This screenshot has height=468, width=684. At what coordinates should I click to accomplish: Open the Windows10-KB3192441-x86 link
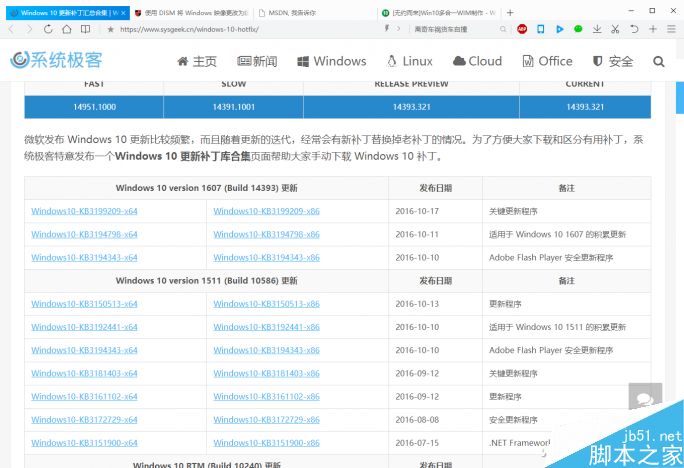point(267,327)
